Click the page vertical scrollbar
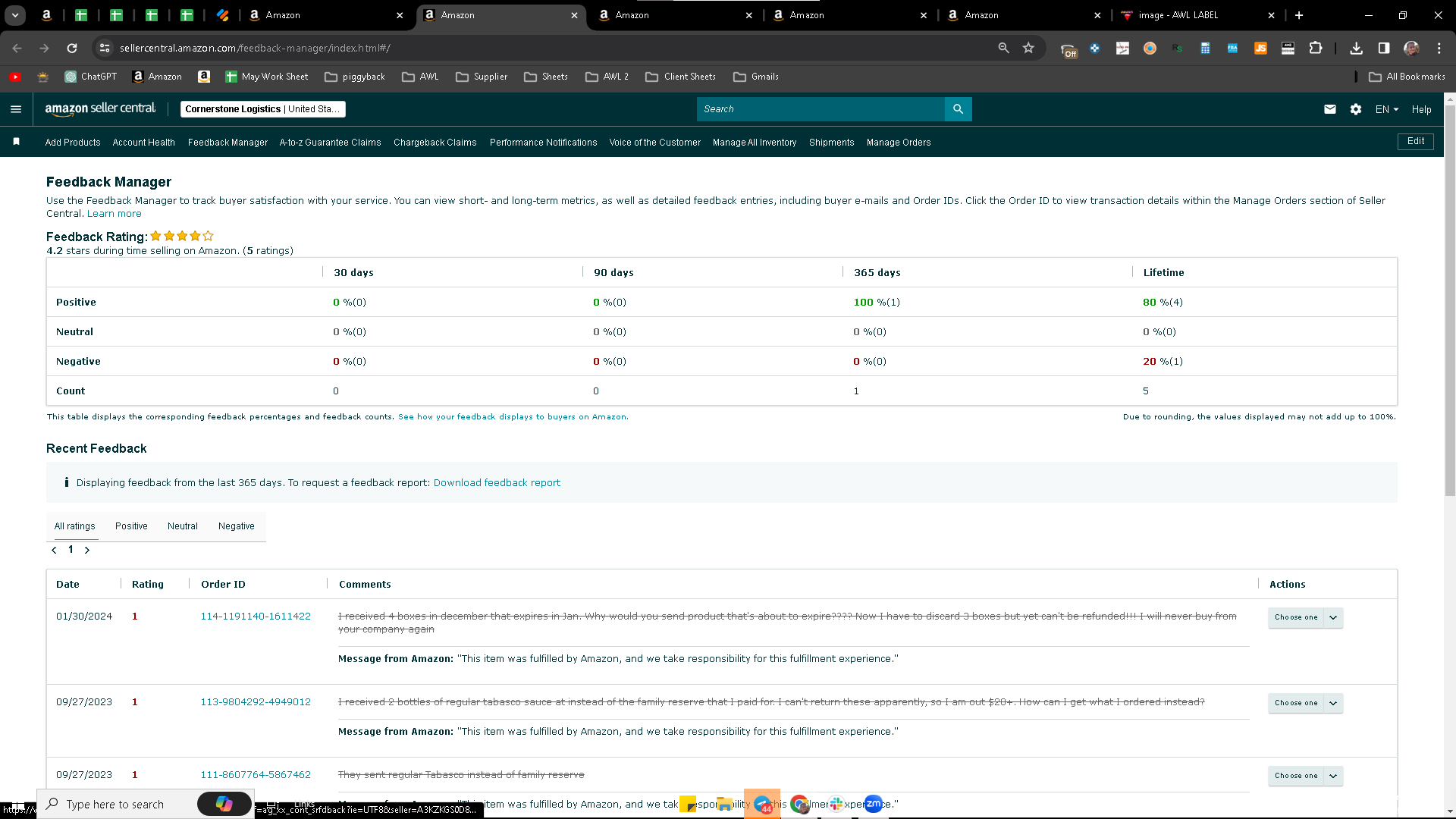This screenshot has width=1456, height=819. click(x=1450, y=300)
